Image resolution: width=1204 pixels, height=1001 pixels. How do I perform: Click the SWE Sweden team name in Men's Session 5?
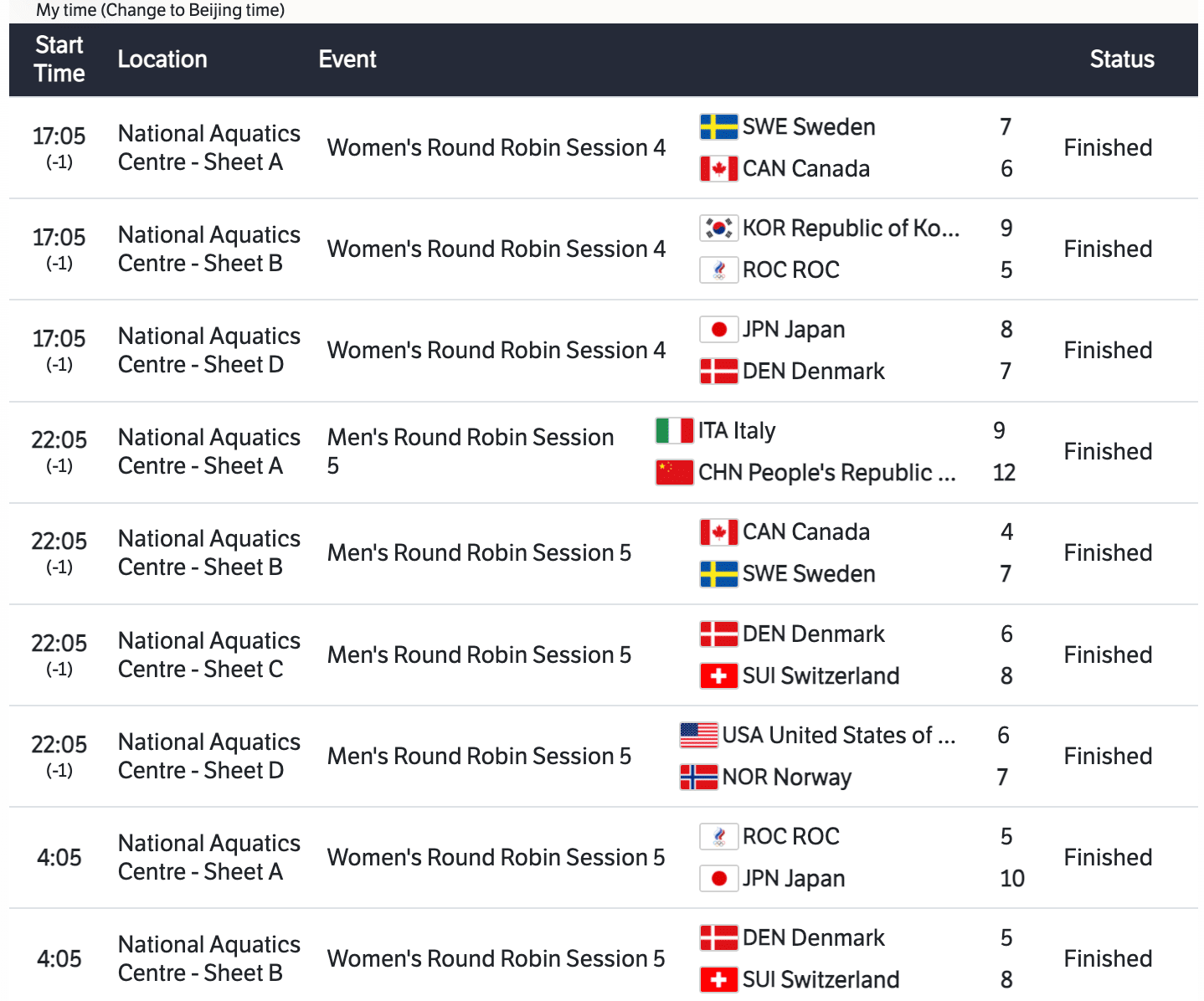(x=809, y=574)
